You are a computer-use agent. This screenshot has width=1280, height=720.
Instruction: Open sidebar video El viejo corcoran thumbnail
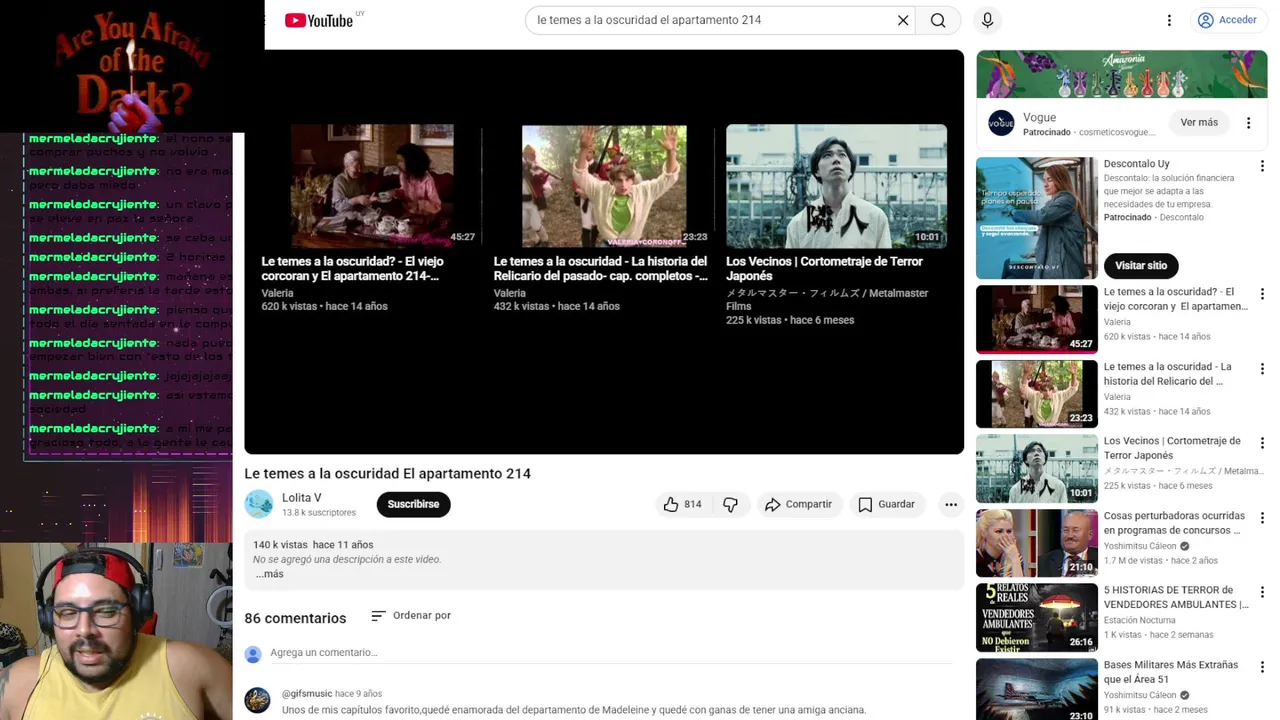[x=1037, y=319]
